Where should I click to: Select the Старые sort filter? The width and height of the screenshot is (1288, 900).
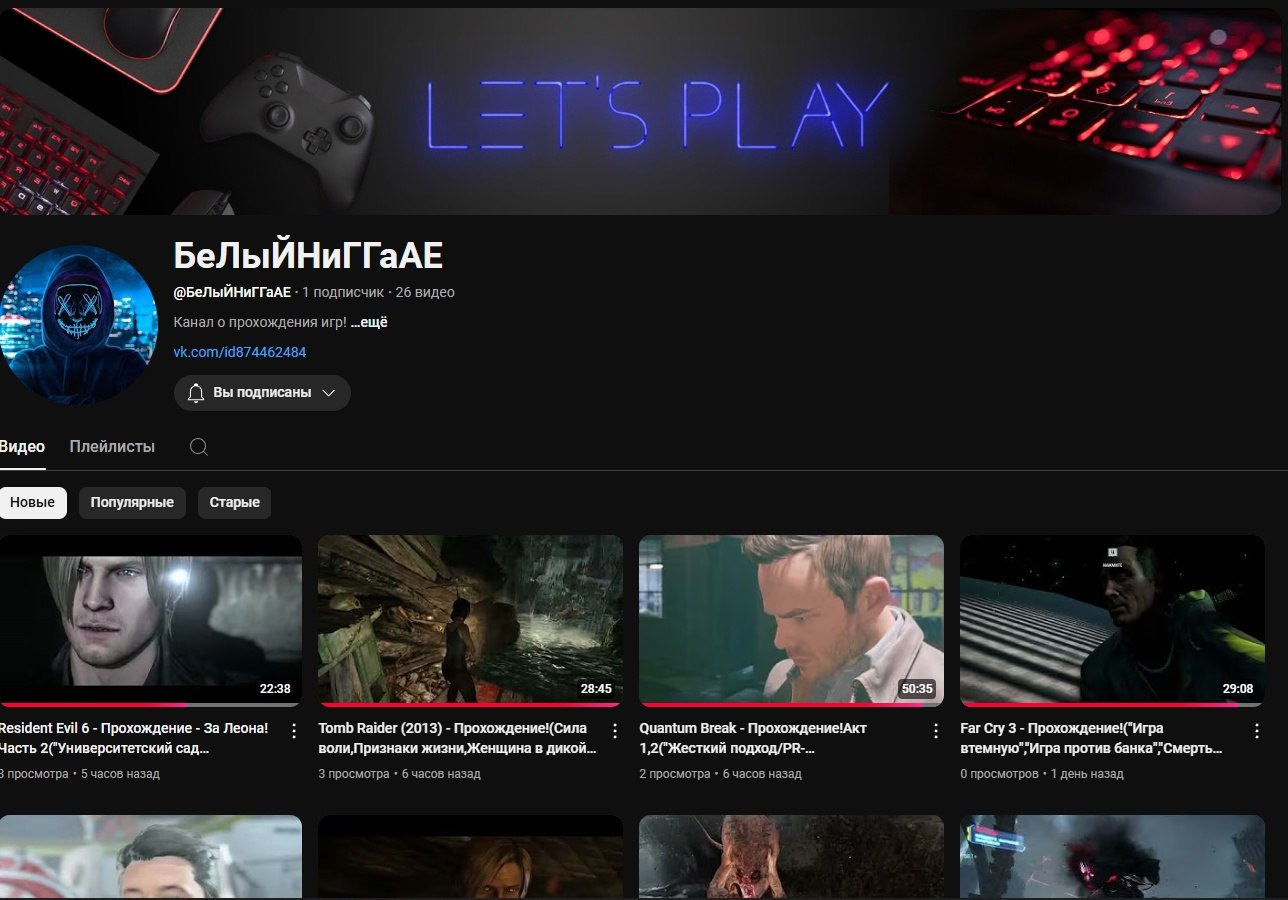[235, 502]
